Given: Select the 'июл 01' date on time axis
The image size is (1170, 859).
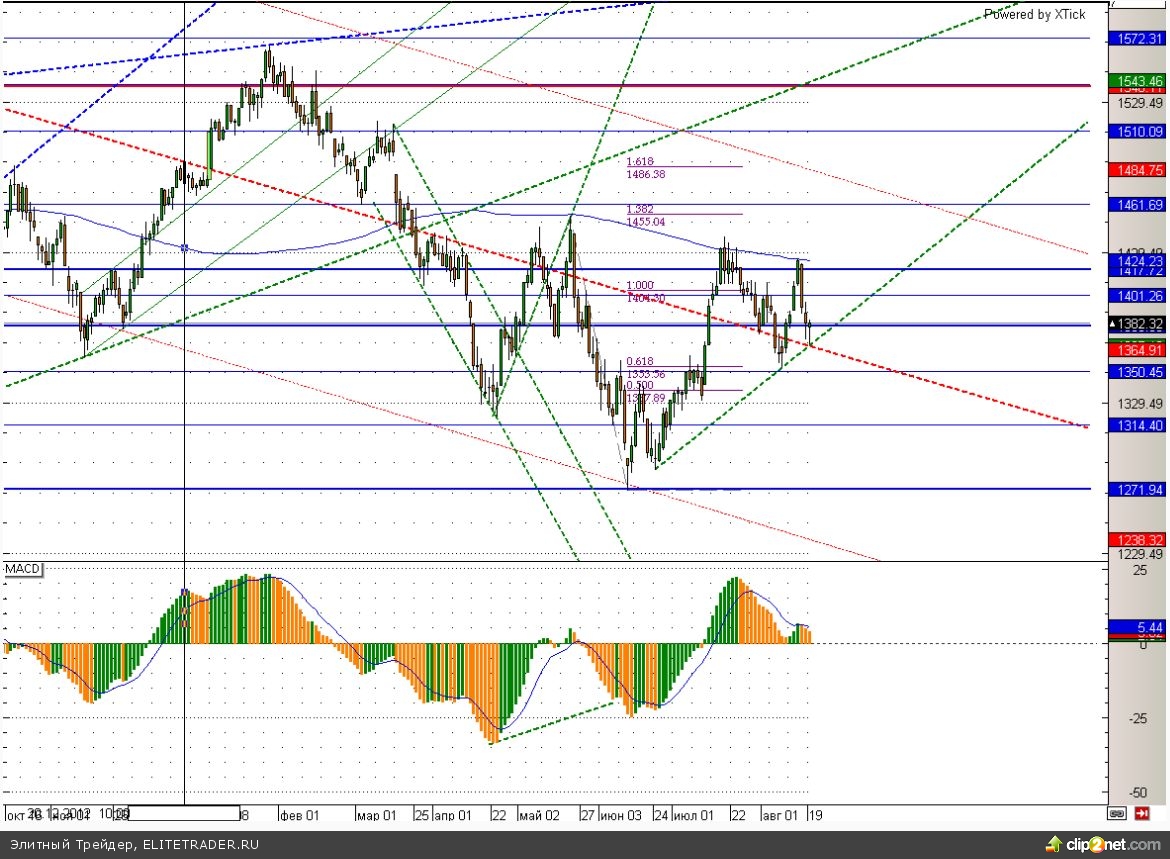Looking at the screenshot, I should (x=693, y=815).
